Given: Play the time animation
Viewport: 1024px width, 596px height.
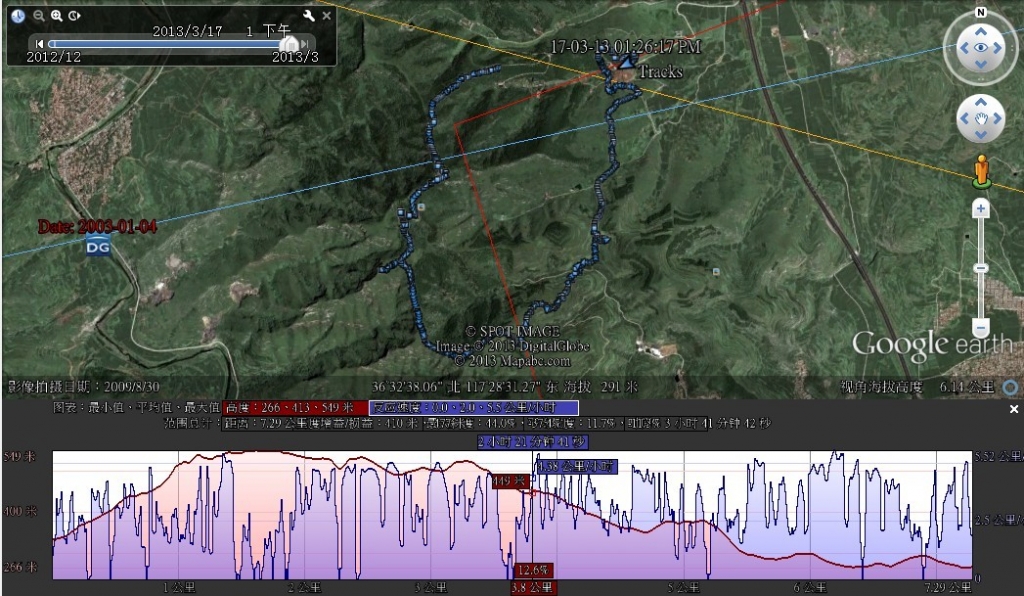Looking at the screenshot, I should point(75,16).
